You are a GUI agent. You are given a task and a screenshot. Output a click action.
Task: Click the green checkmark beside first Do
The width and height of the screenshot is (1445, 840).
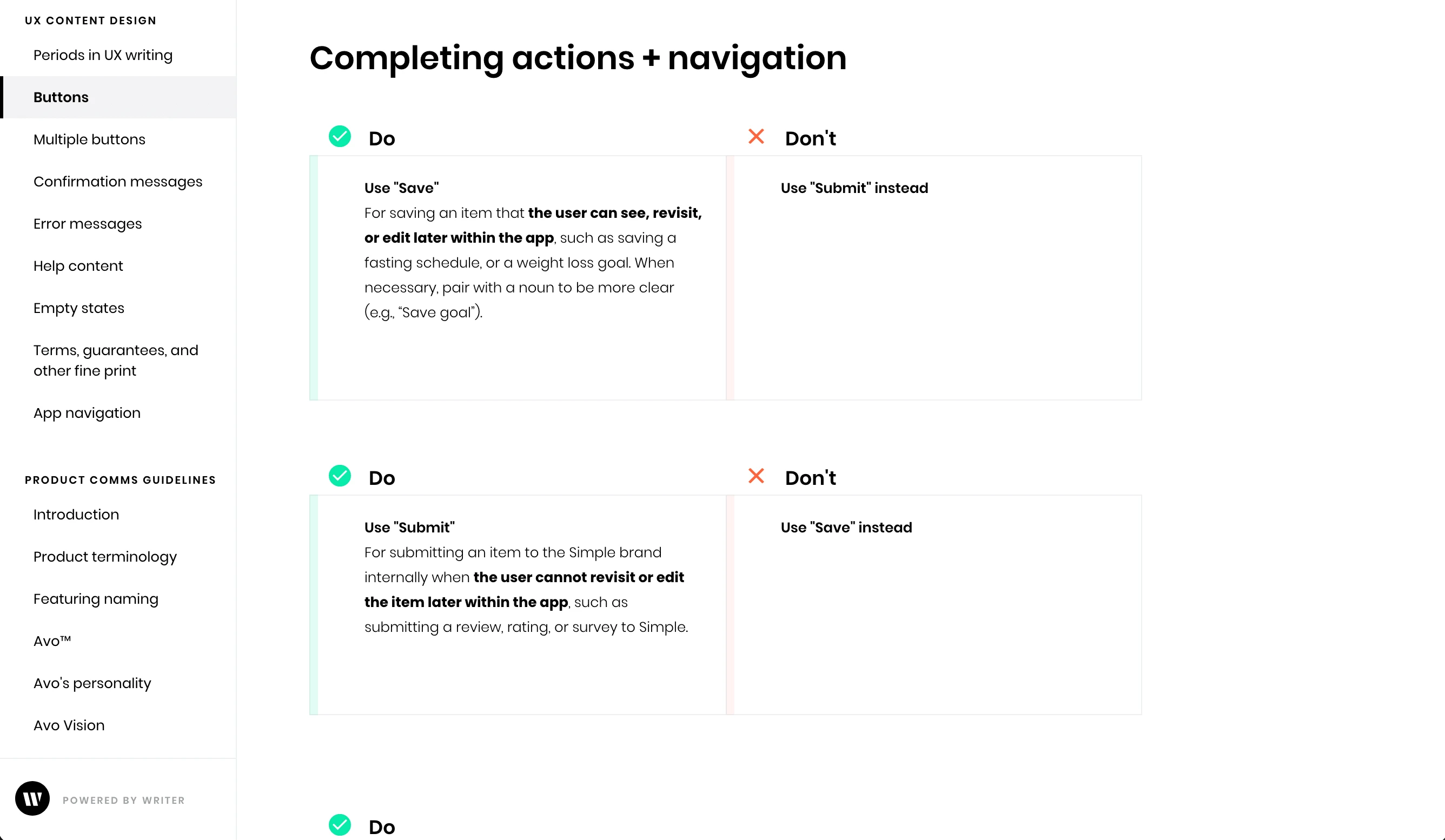pos(340,136)
